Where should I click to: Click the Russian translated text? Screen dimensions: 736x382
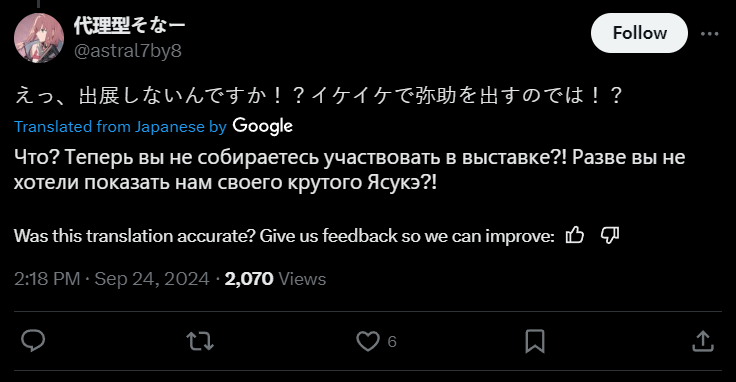point(350,169)
